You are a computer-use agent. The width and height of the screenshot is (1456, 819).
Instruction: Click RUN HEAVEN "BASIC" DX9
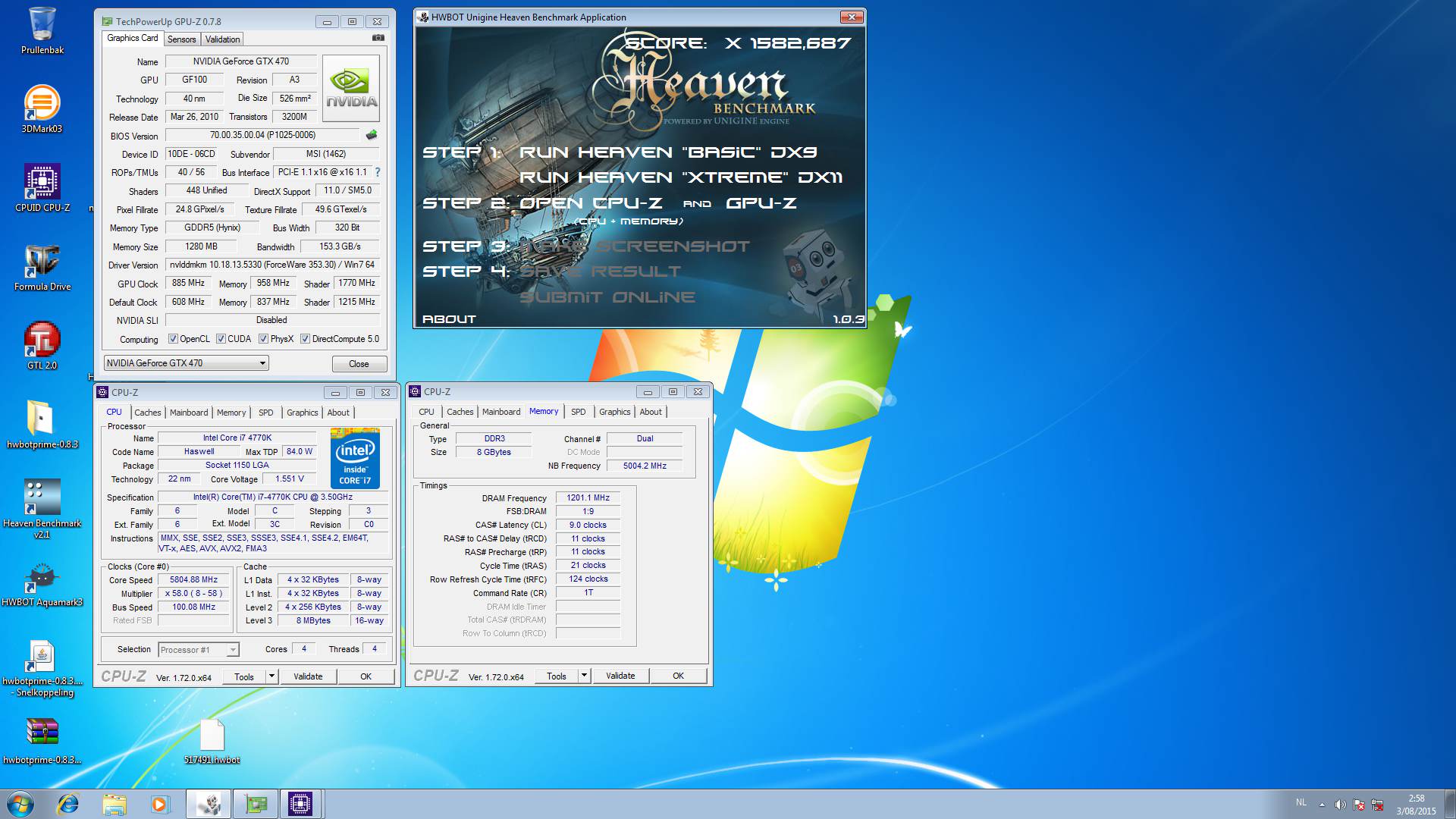pos(668,152)
